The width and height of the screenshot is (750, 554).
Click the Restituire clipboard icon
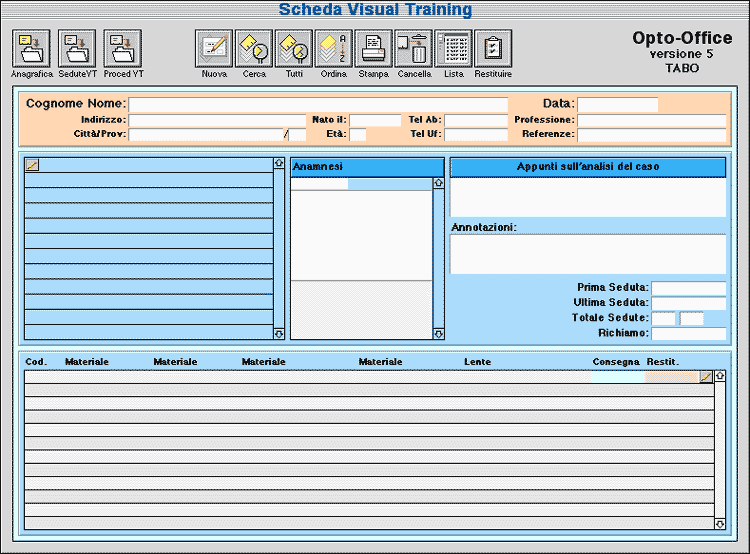tap(493, 48)
